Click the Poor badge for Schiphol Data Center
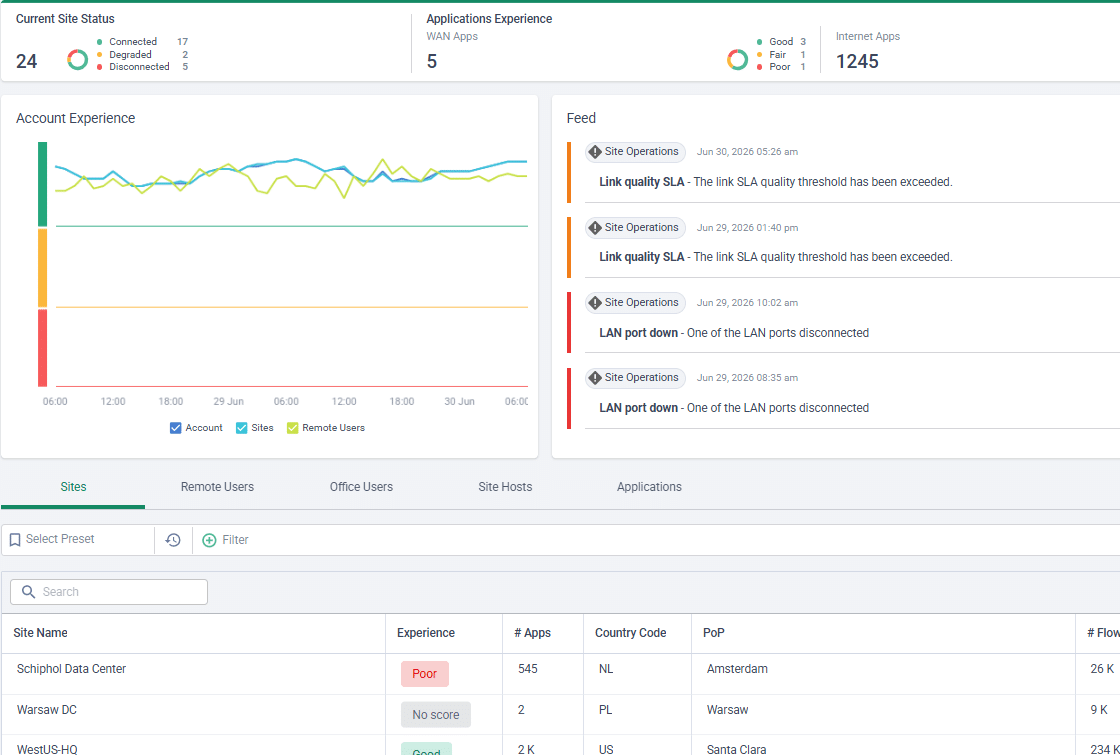 coord(425,674)
